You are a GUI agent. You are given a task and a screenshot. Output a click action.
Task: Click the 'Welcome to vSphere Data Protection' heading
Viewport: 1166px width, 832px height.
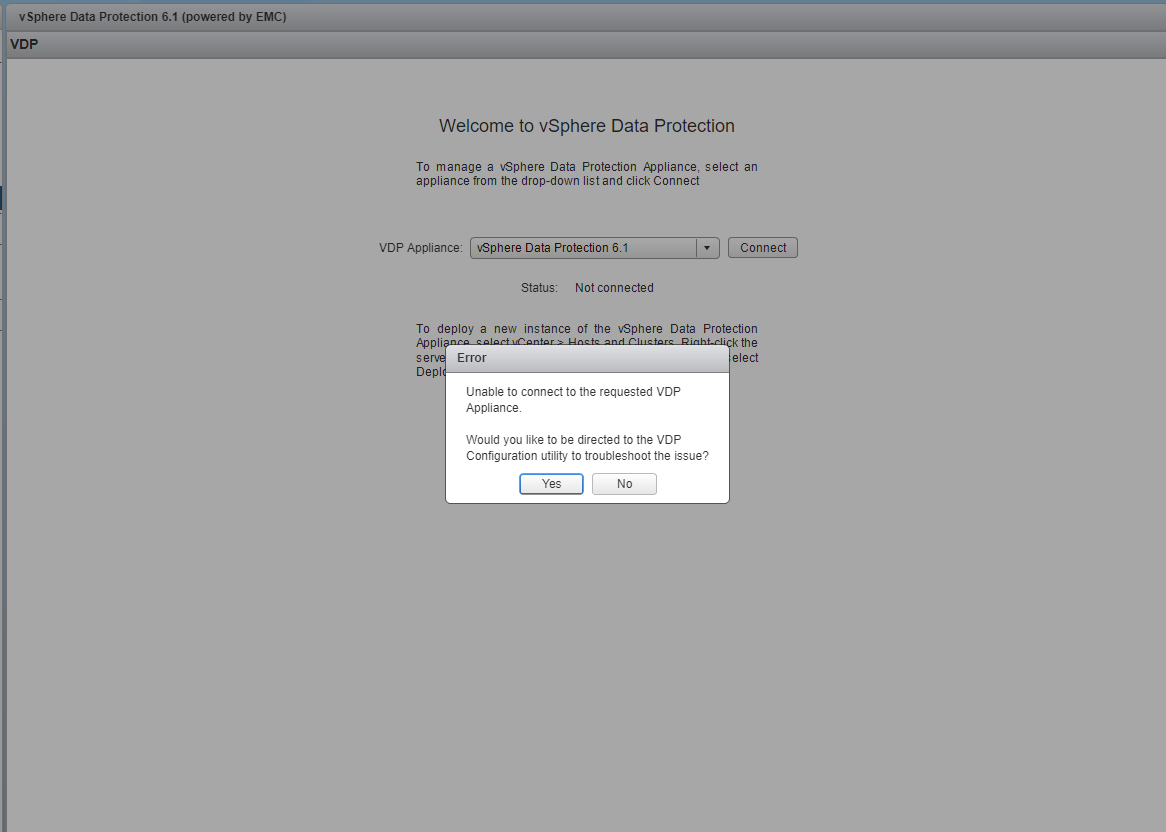[587, 126]
